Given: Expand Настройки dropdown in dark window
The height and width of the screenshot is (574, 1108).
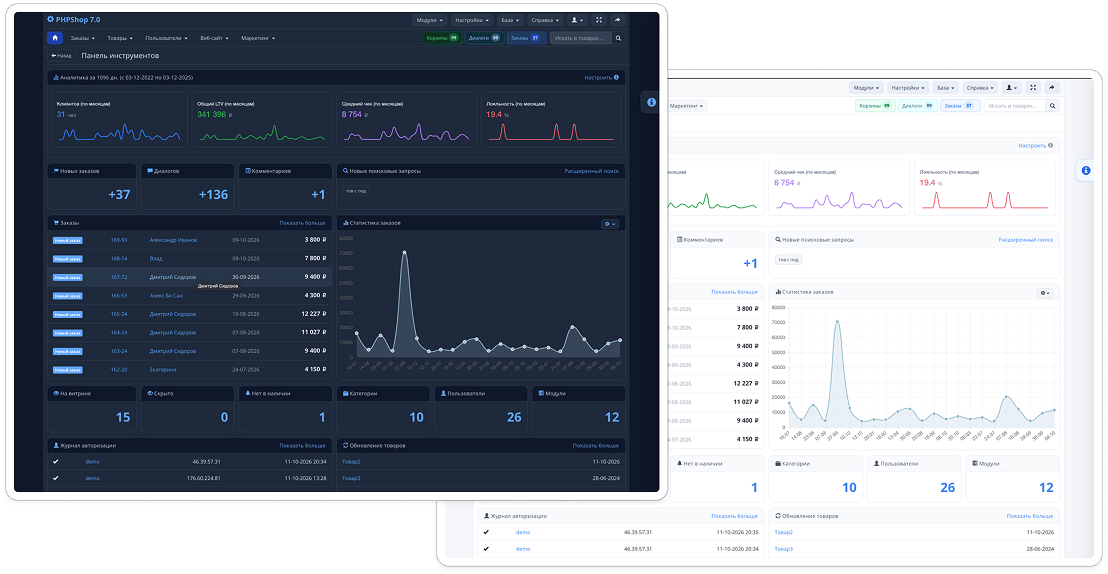Looking at the screenshot, I should tap(472, 20).
